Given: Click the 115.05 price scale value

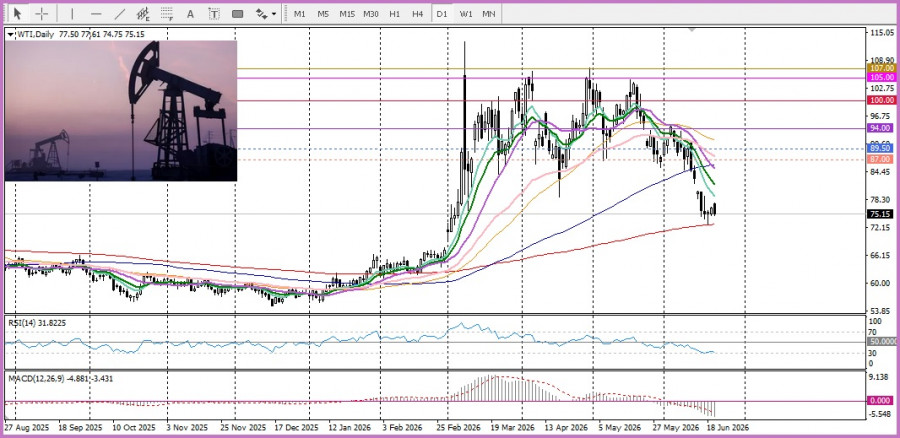Looking at the screenshot, I should (x=882, y=33).
